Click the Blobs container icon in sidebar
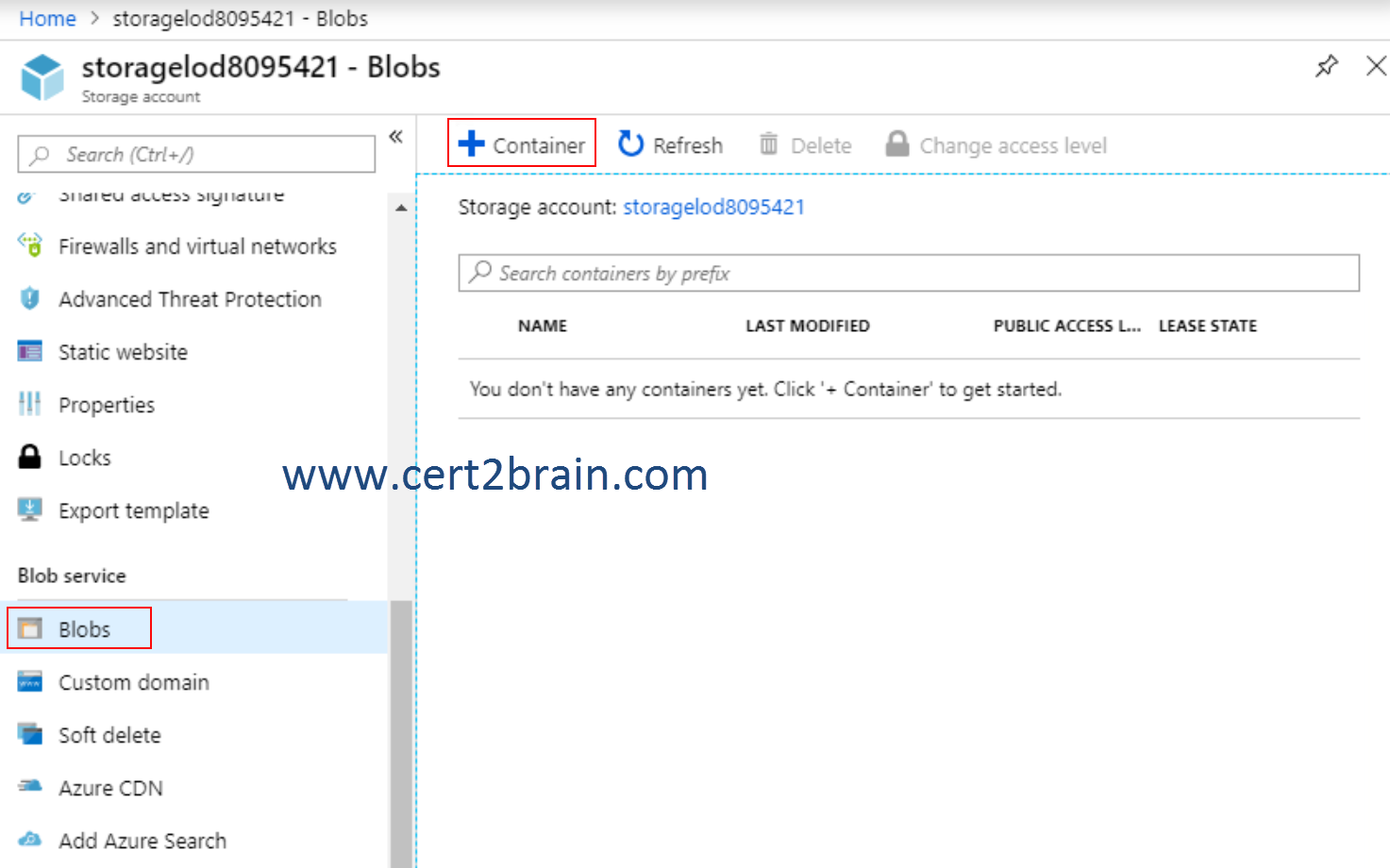Screen dimensions: 1390x868 click(30, 628)
